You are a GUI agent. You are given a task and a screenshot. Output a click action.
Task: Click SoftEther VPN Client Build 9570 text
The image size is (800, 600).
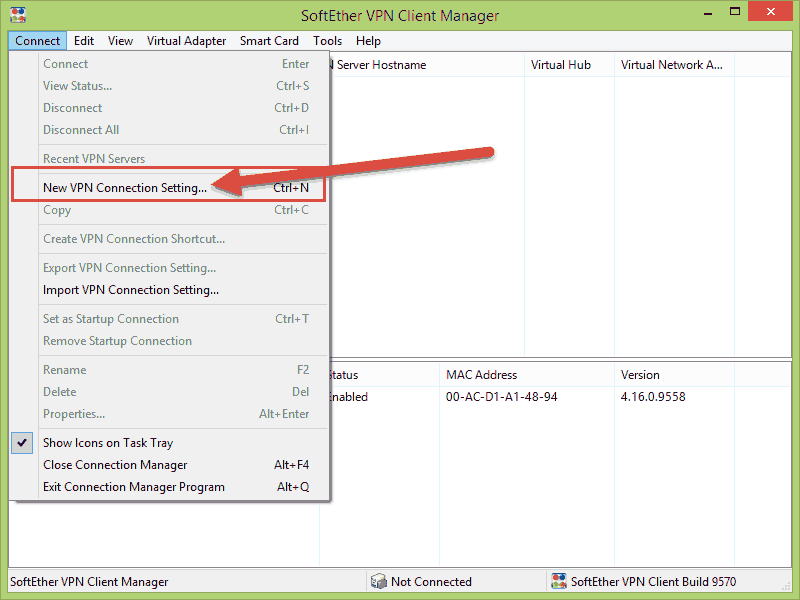pos(654,582)
